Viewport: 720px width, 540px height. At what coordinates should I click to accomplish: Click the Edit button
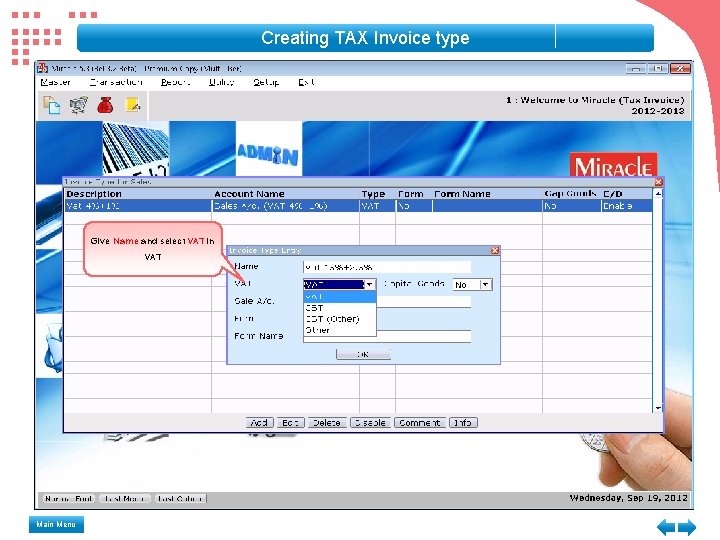tap(291, 422)
